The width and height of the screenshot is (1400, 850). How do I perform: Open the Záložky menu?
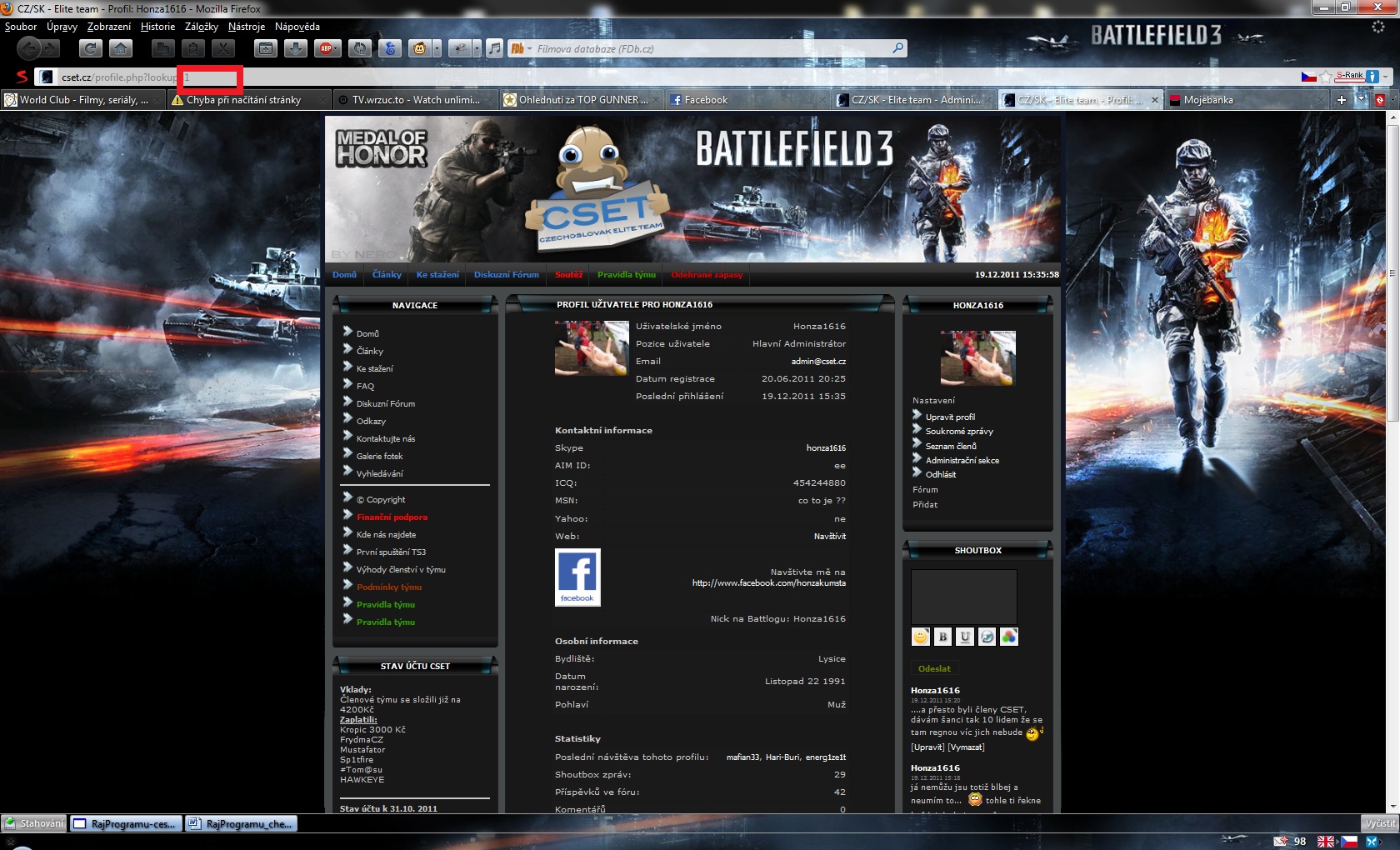202,27
